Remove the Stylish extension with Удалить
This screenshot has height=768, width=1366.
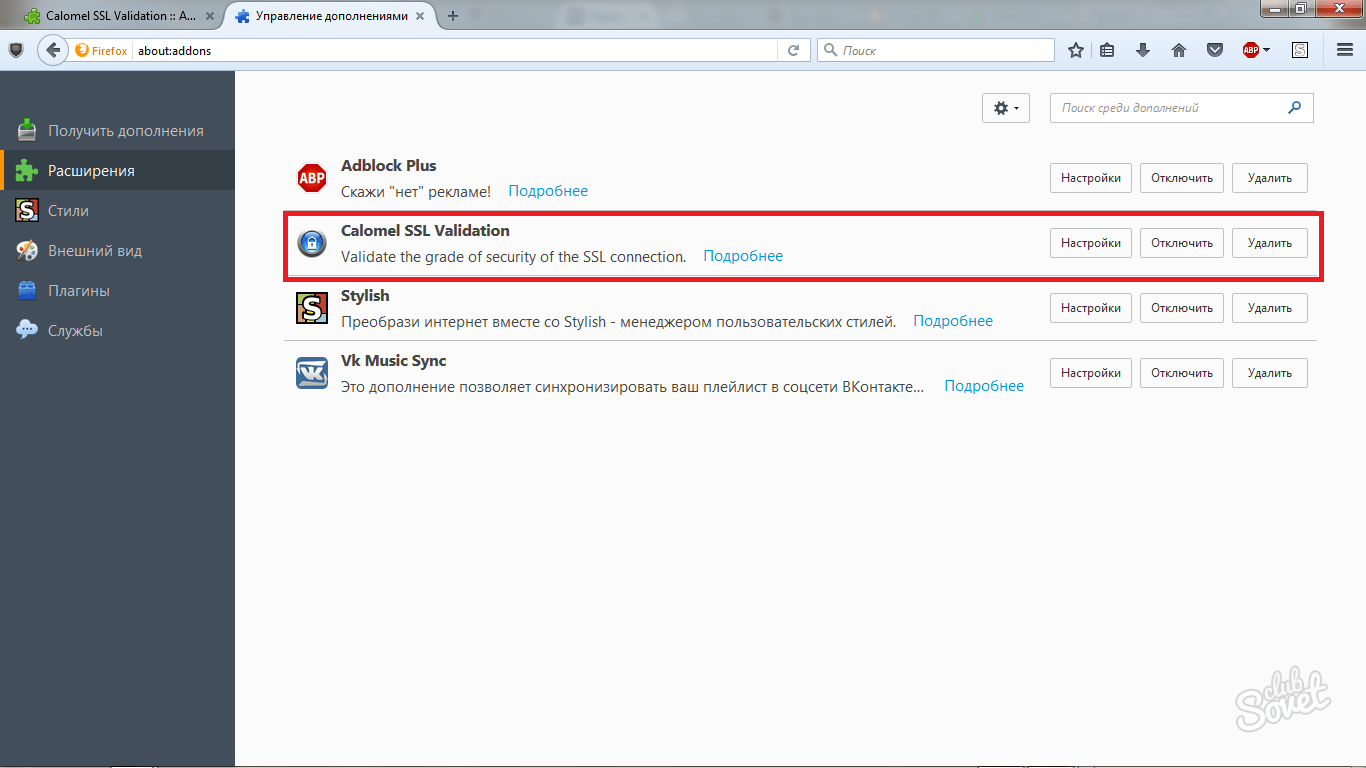tap(1269, 308)
